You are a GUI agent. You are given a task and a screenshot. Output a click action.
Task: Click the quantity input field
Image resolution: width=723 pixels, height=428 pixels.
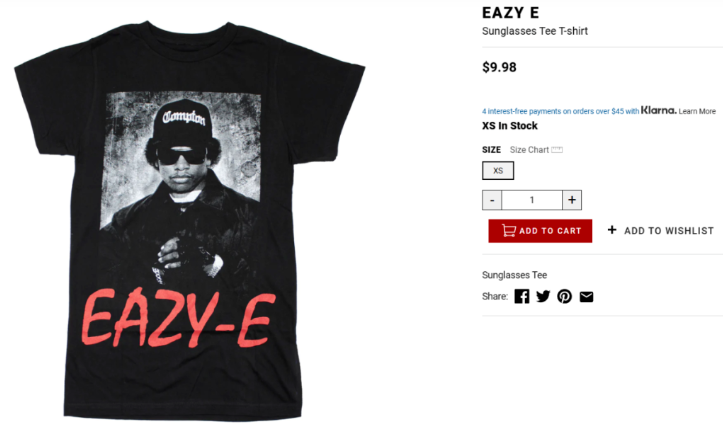532,200
